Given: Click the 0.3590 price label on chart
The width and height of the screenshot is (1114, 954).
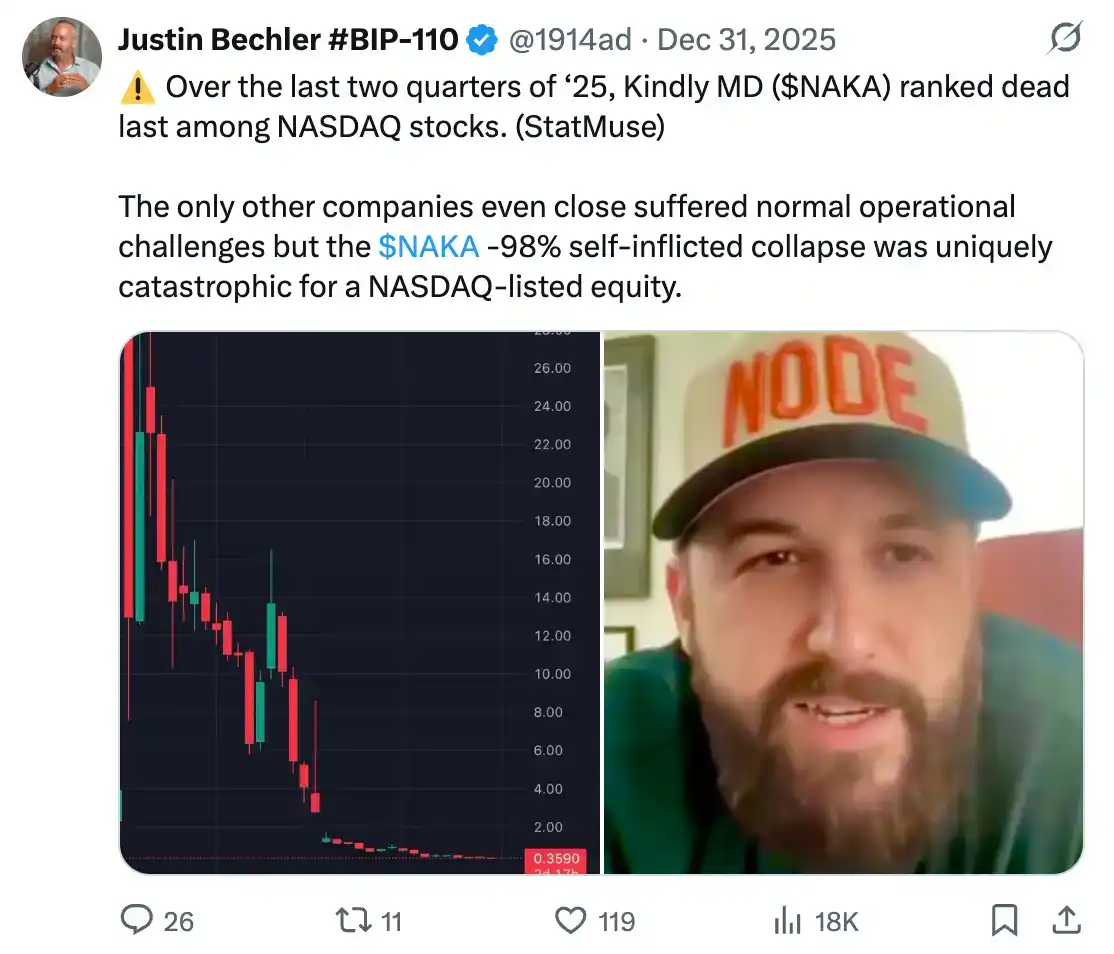Looking at the screenshot, I should (557, 859).
